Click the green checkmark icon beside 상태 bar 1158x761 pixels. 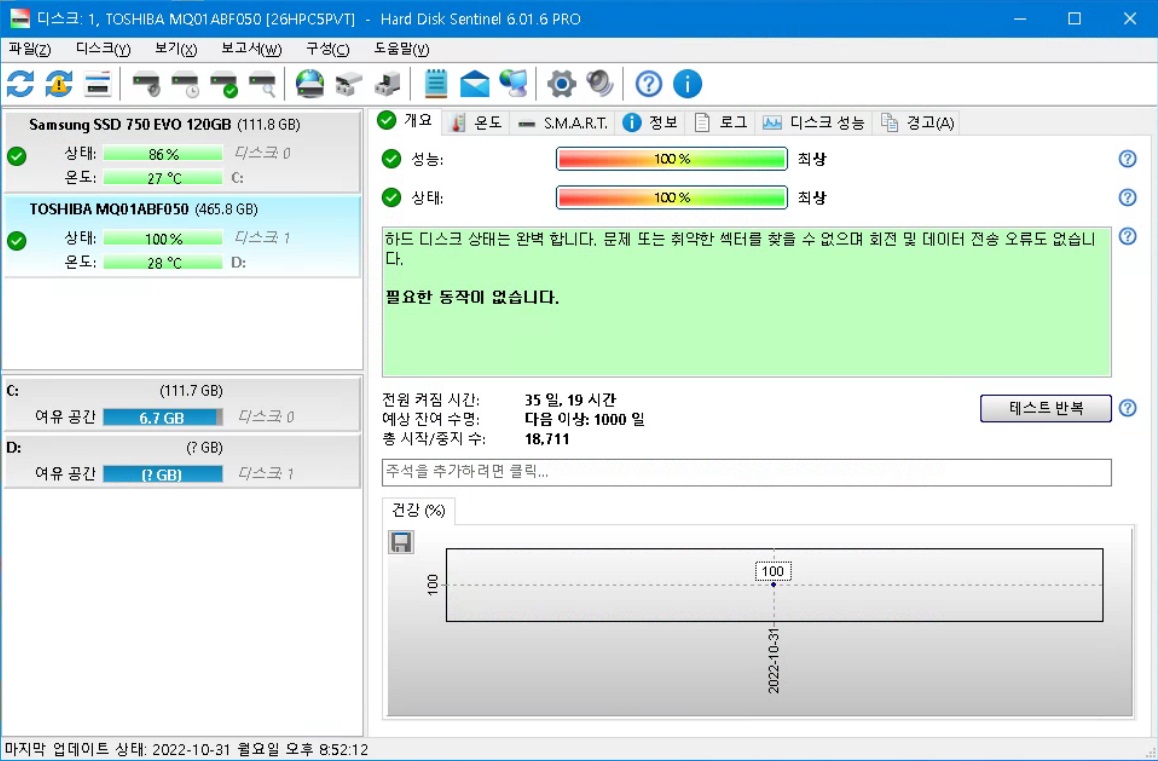coord(391,197)
